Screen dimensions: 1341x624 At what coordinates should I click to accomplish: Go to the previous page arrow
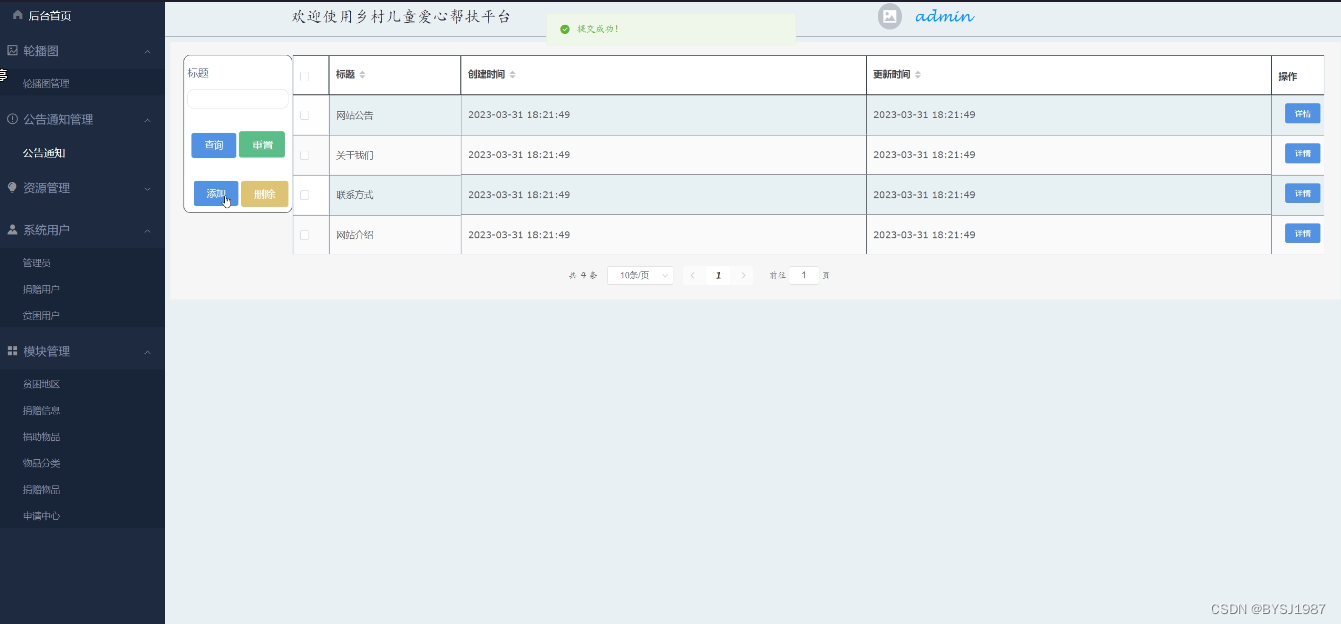tap(693, 275)
